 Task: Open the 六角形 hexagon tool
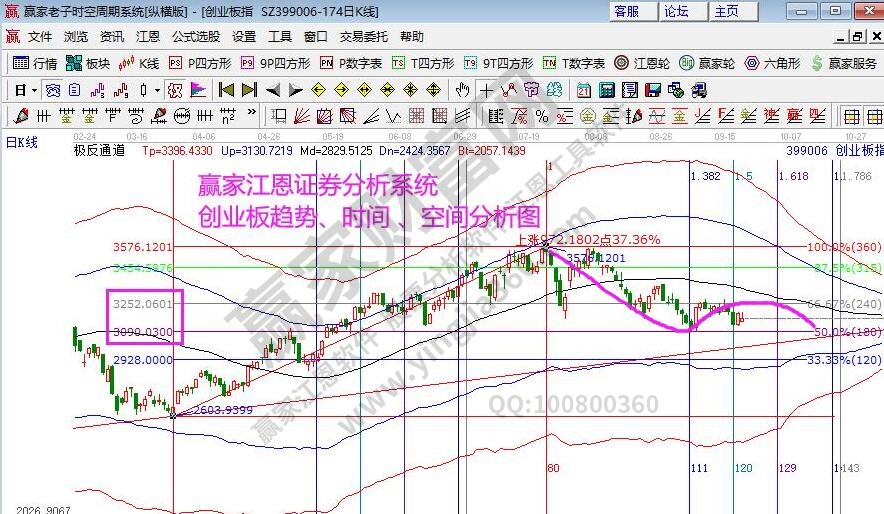(x=771, y=63)
